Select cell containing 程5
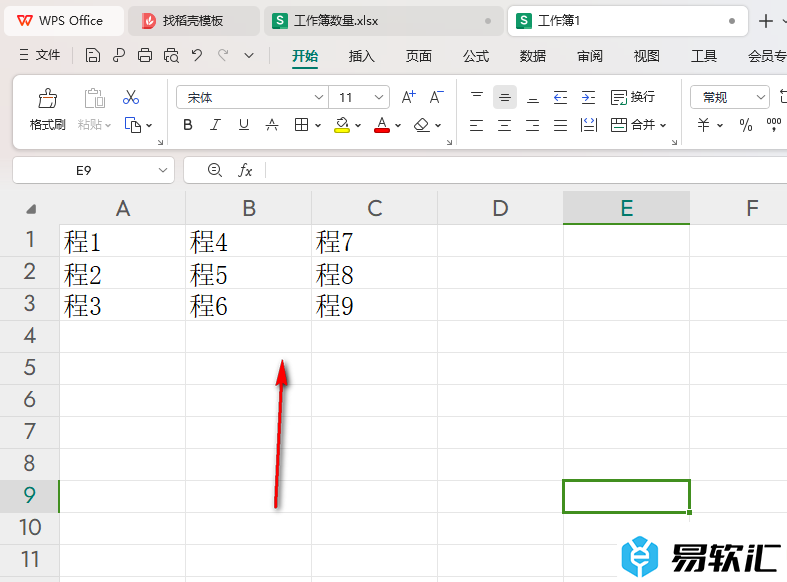This screenshot has width=787, height=582. coord(248,273)
